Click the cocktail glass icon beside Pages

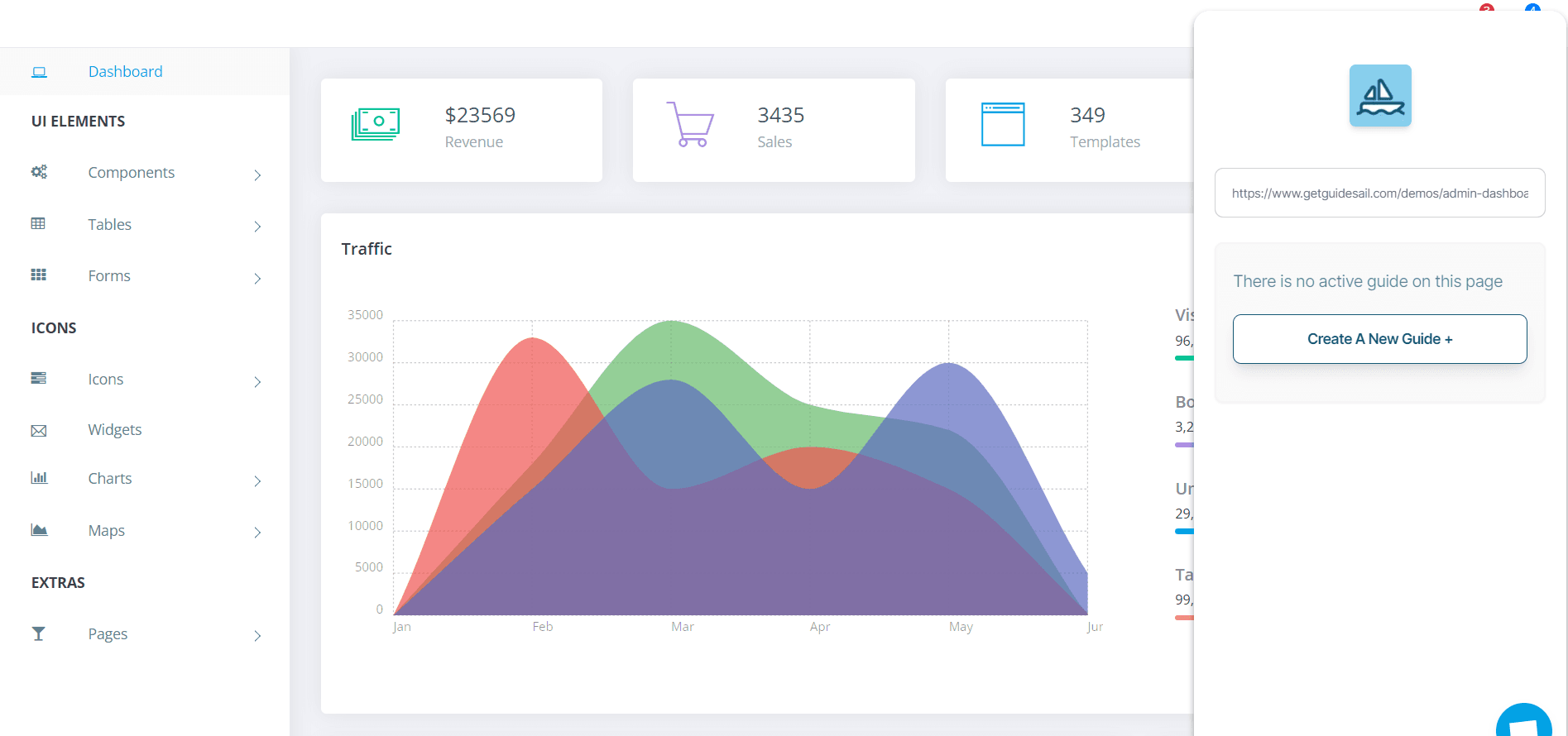[x=38, y=633]
